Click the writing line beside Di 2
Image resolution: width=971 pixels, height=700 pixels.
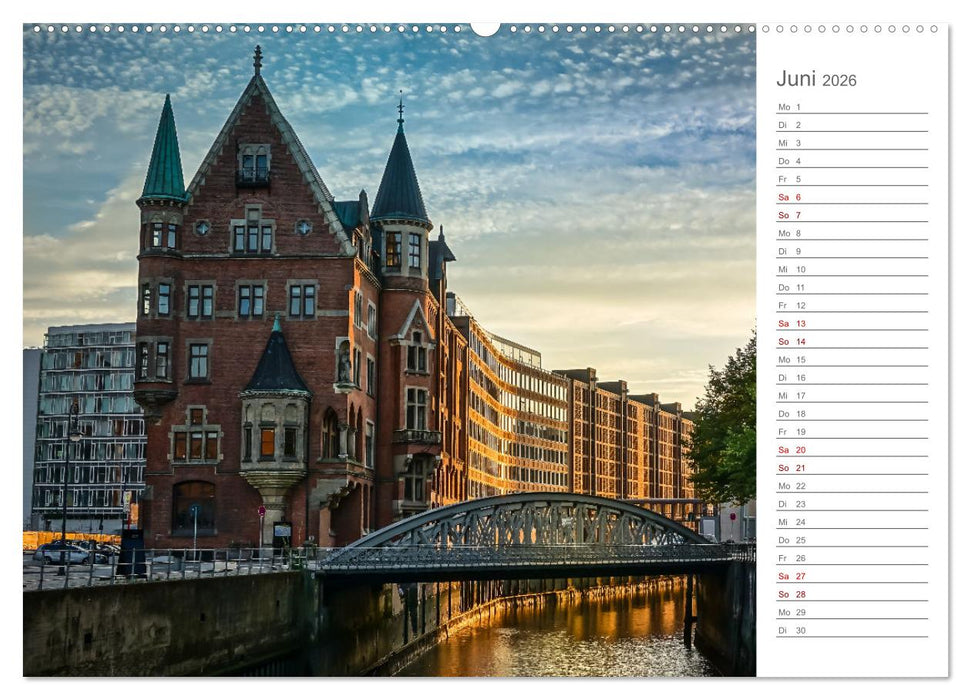point(870,125)
